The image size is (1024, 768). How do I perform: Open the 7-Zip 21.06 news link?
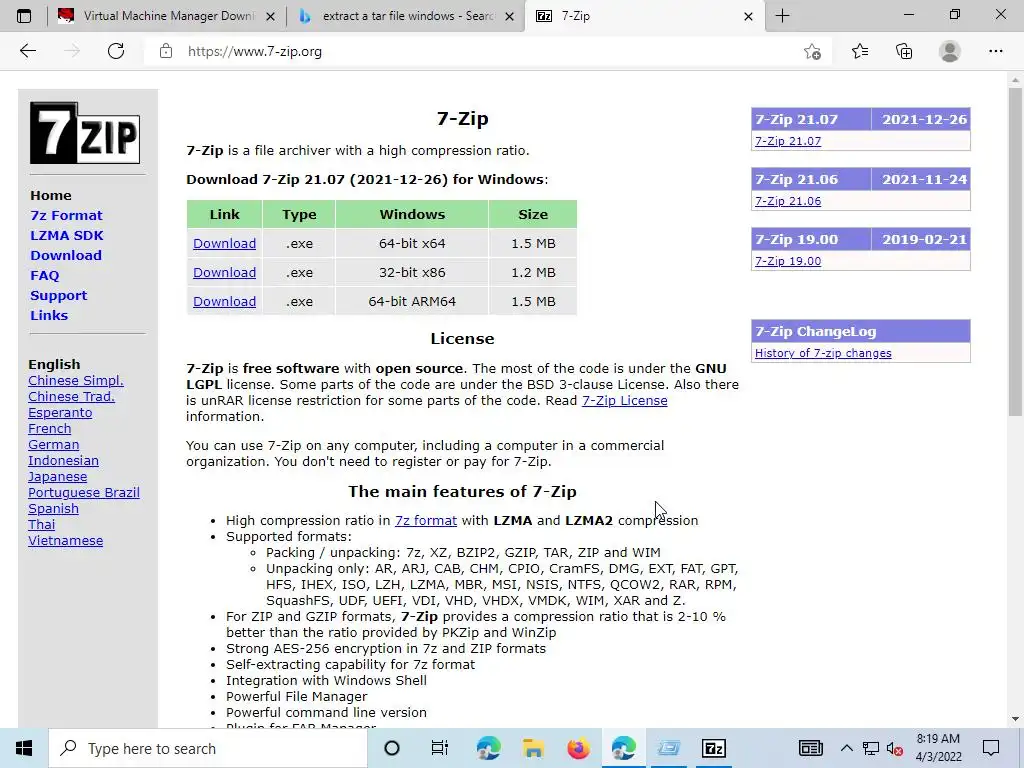[788, 201]
